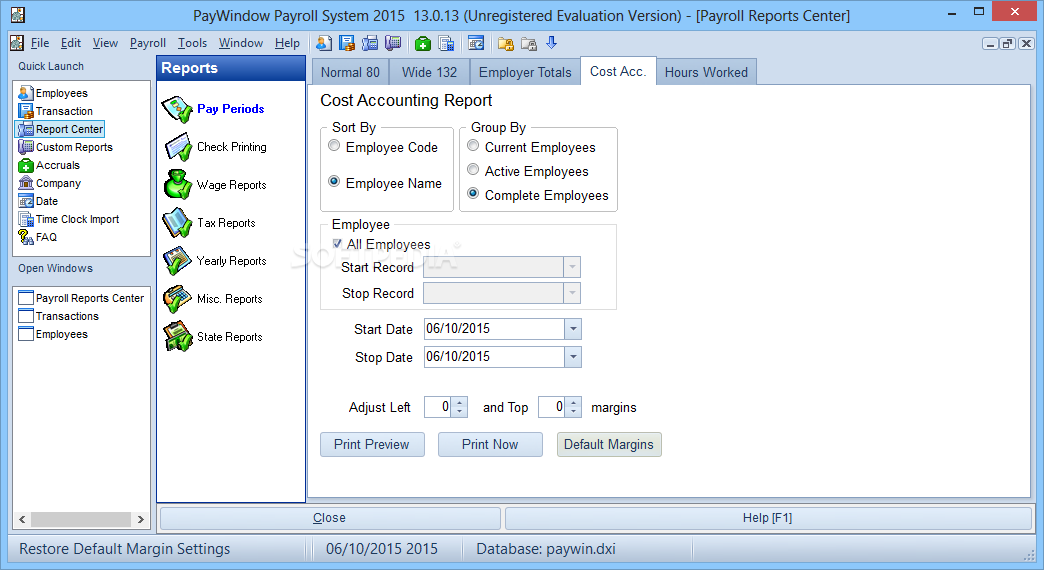Uncheck the All Employees checkbox
Image resolution: width=1044 pixels, height=570 pixels.
point(338,244)
